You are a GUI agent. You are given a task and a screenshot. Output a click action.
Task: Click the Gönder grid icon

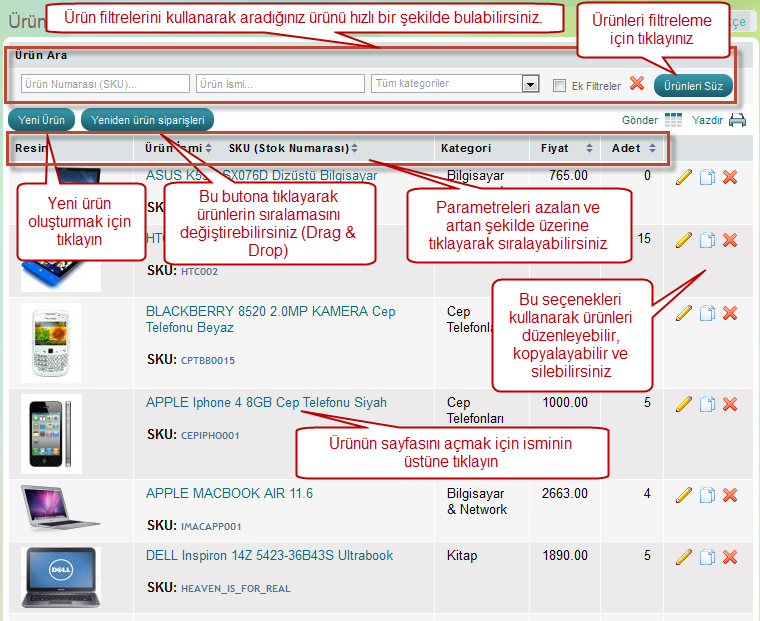click(674, 120)
